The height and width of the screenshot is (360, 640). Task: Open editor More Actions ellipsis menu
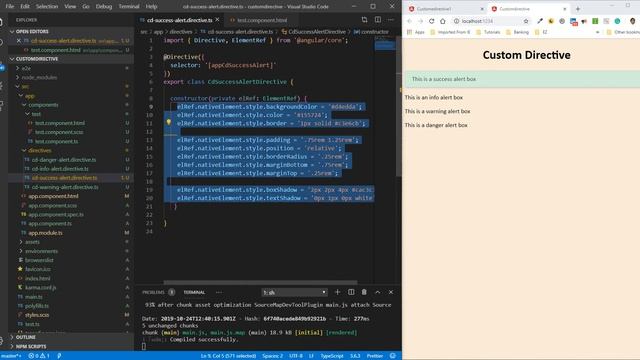pos(391,20)
